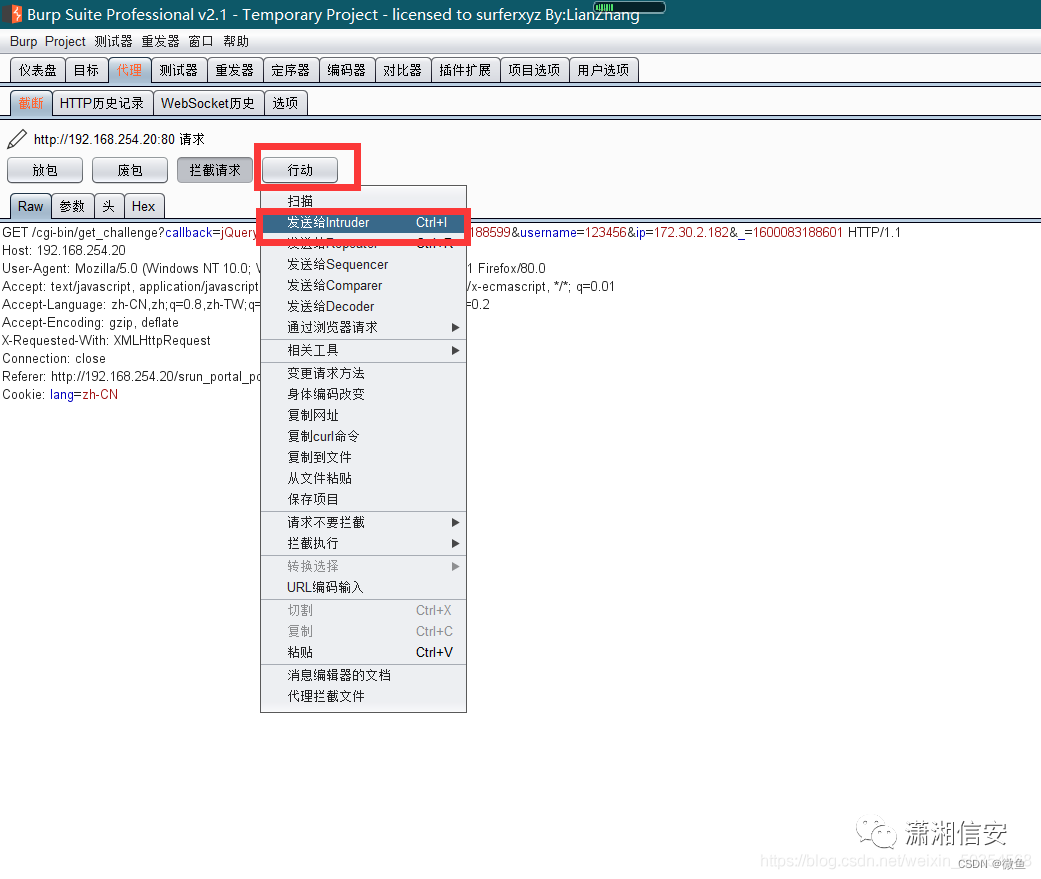Switch to the HTTP历史记录 tab
This screenshot has height=879, width=1041.
(103, 102)
